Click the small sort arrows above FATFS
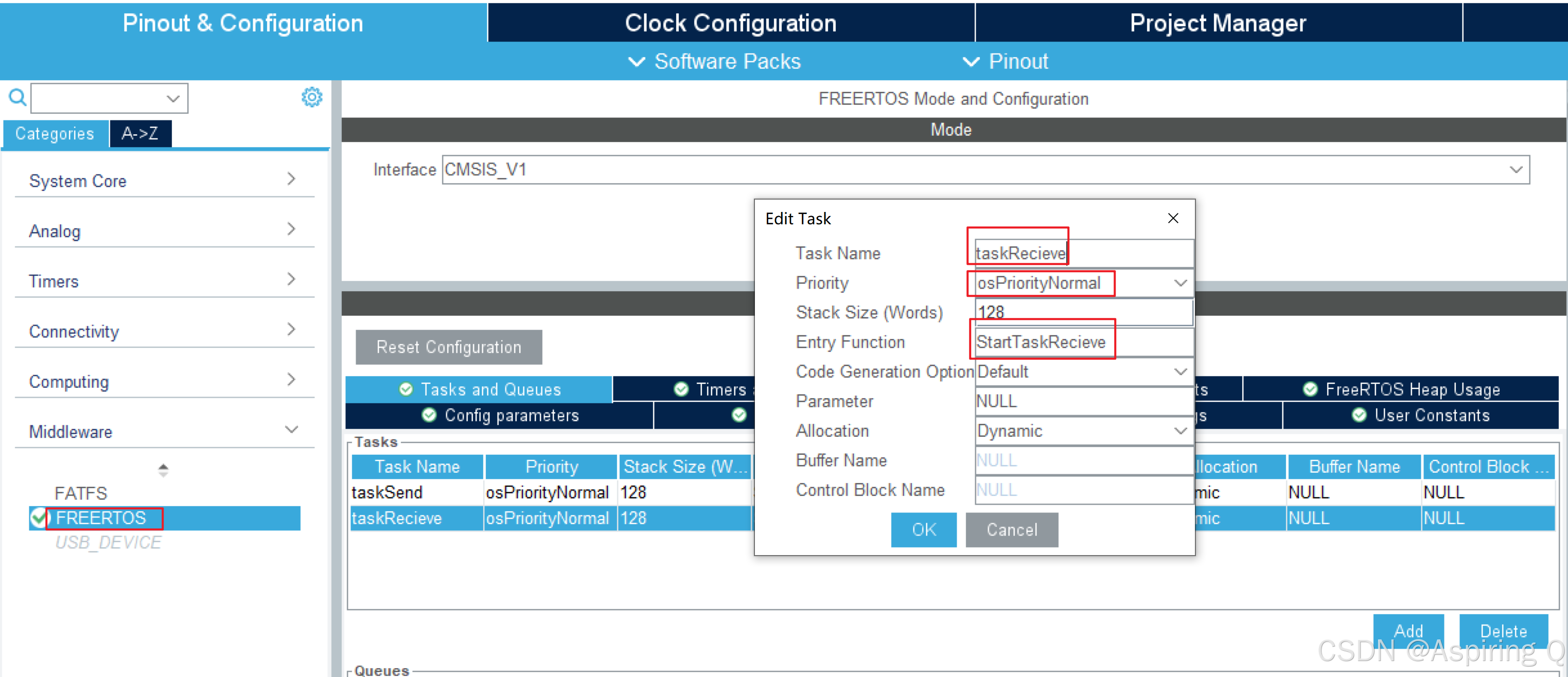This screenshot has height=677, width=1568. (163, 470)
